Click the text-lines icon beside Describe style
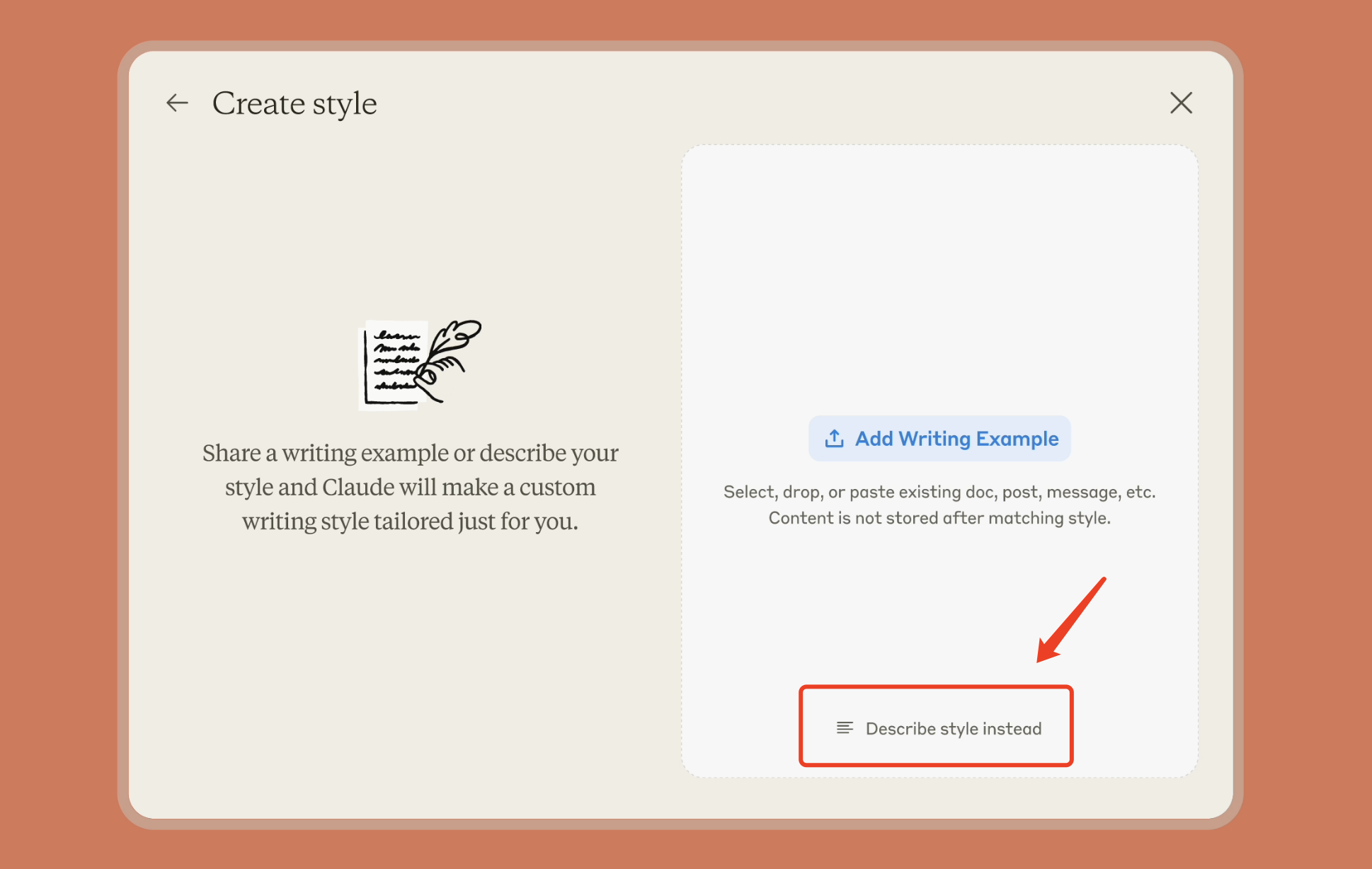The height and width of the screenshot is (869, 1372). (845, 728)
